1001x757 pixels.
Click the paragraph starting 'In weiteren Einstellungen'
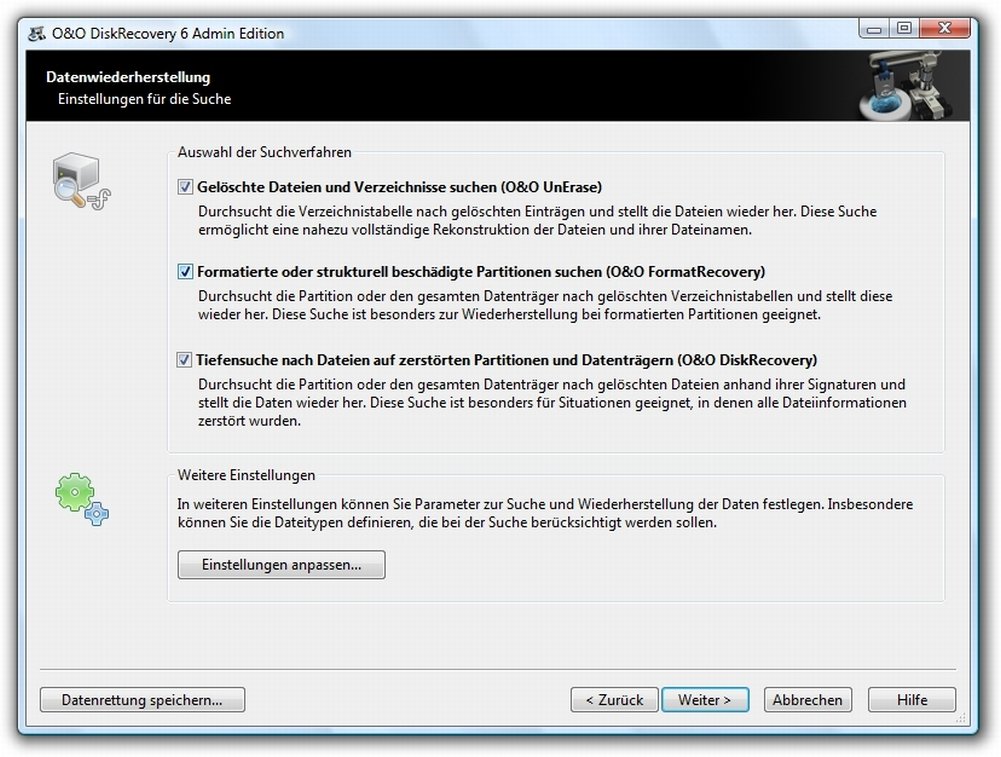point(545,513)
